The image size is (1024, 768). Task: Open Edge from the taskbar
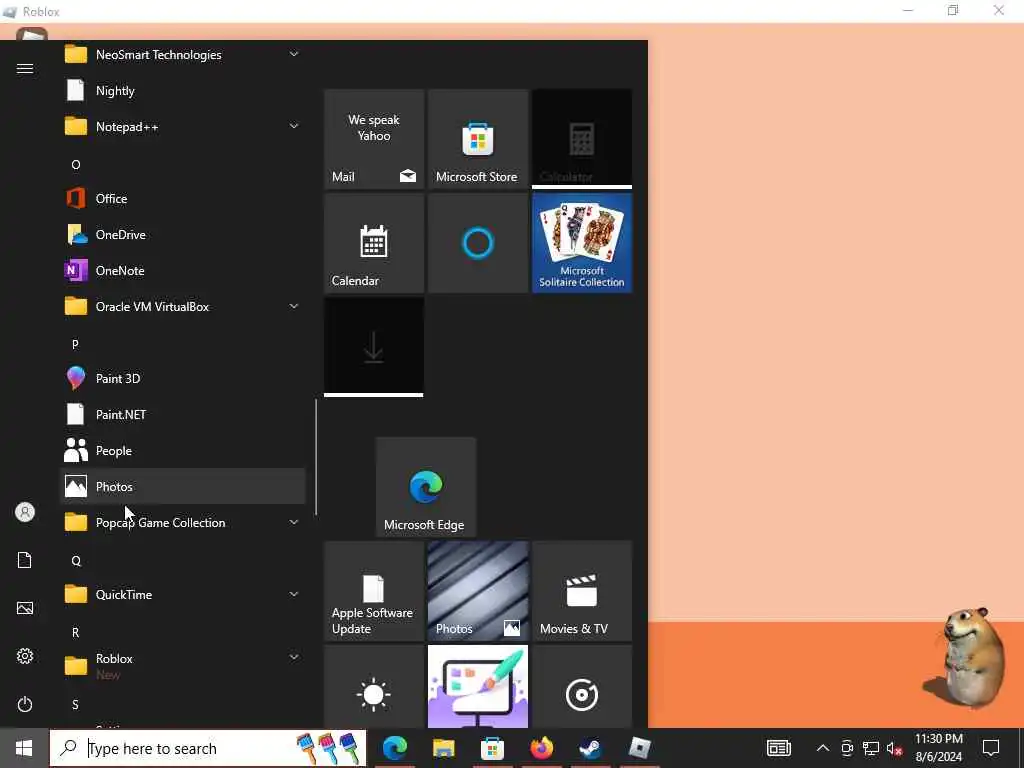point(395,748)
